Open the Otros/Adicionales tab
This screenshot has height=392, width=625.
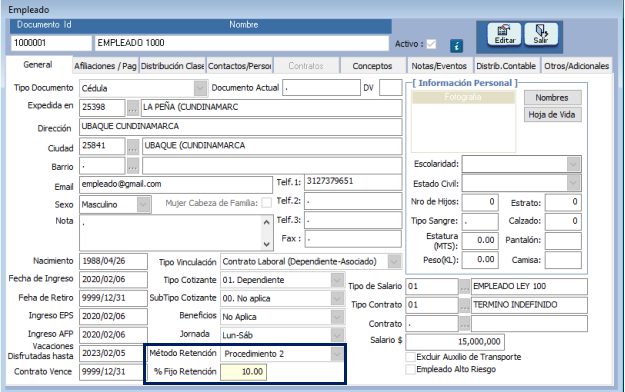(576, 66)
